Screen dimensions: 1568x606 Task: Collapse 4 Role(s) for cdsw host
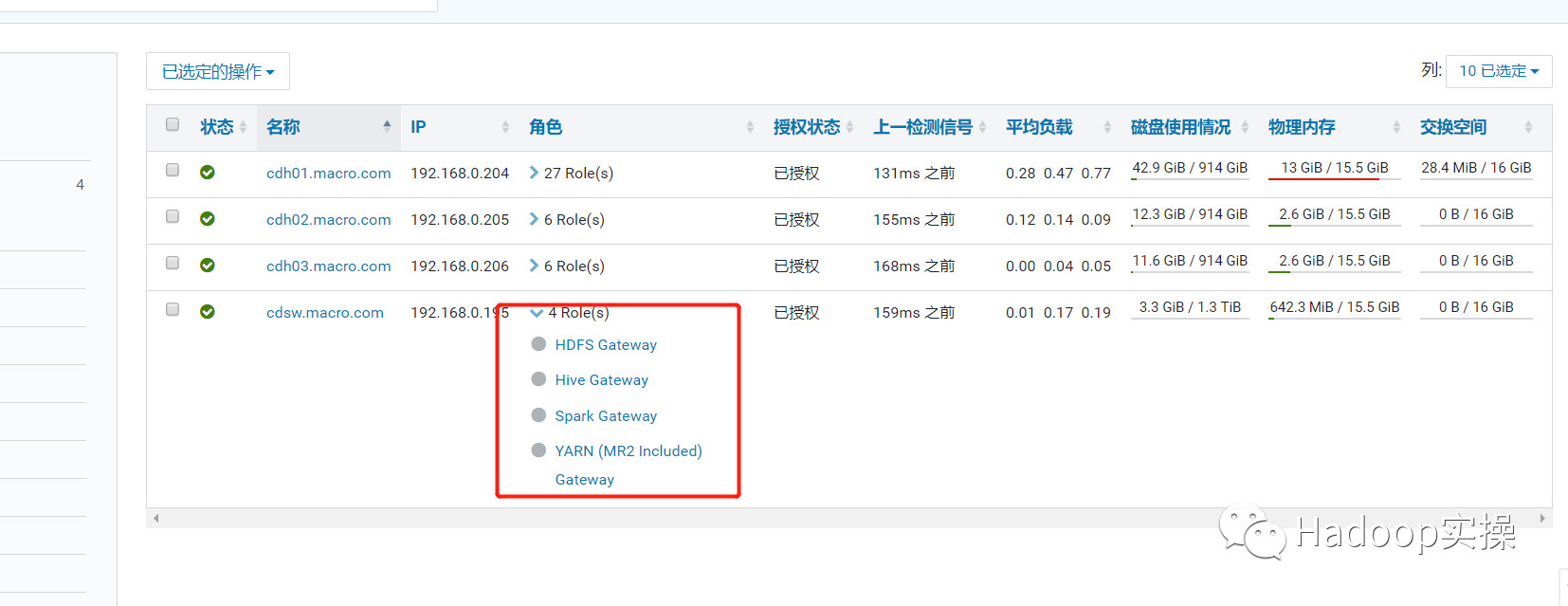[570, 312]
